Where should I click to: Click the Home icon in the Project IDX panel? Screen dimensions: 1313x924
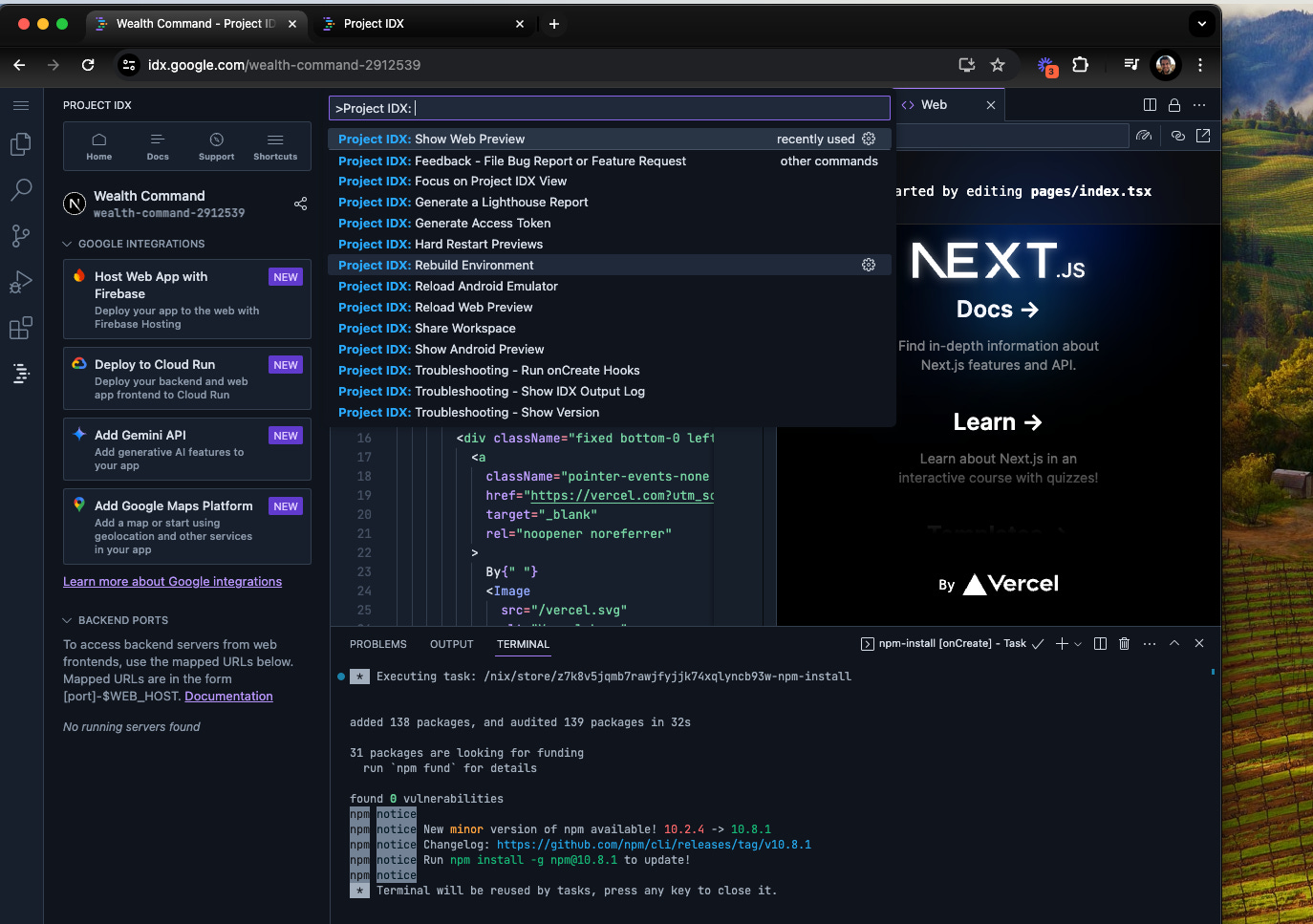pos(99,146)
